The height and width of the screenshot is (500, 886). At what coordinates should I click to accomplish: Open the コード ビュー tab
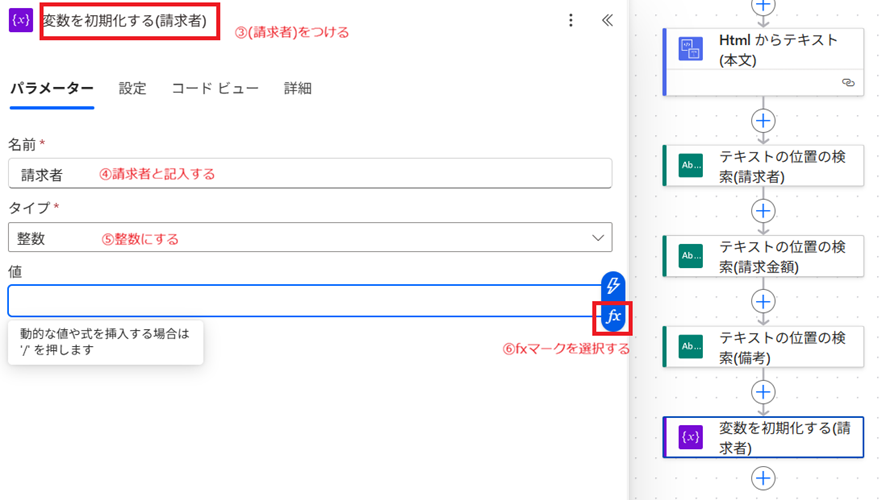215,88
